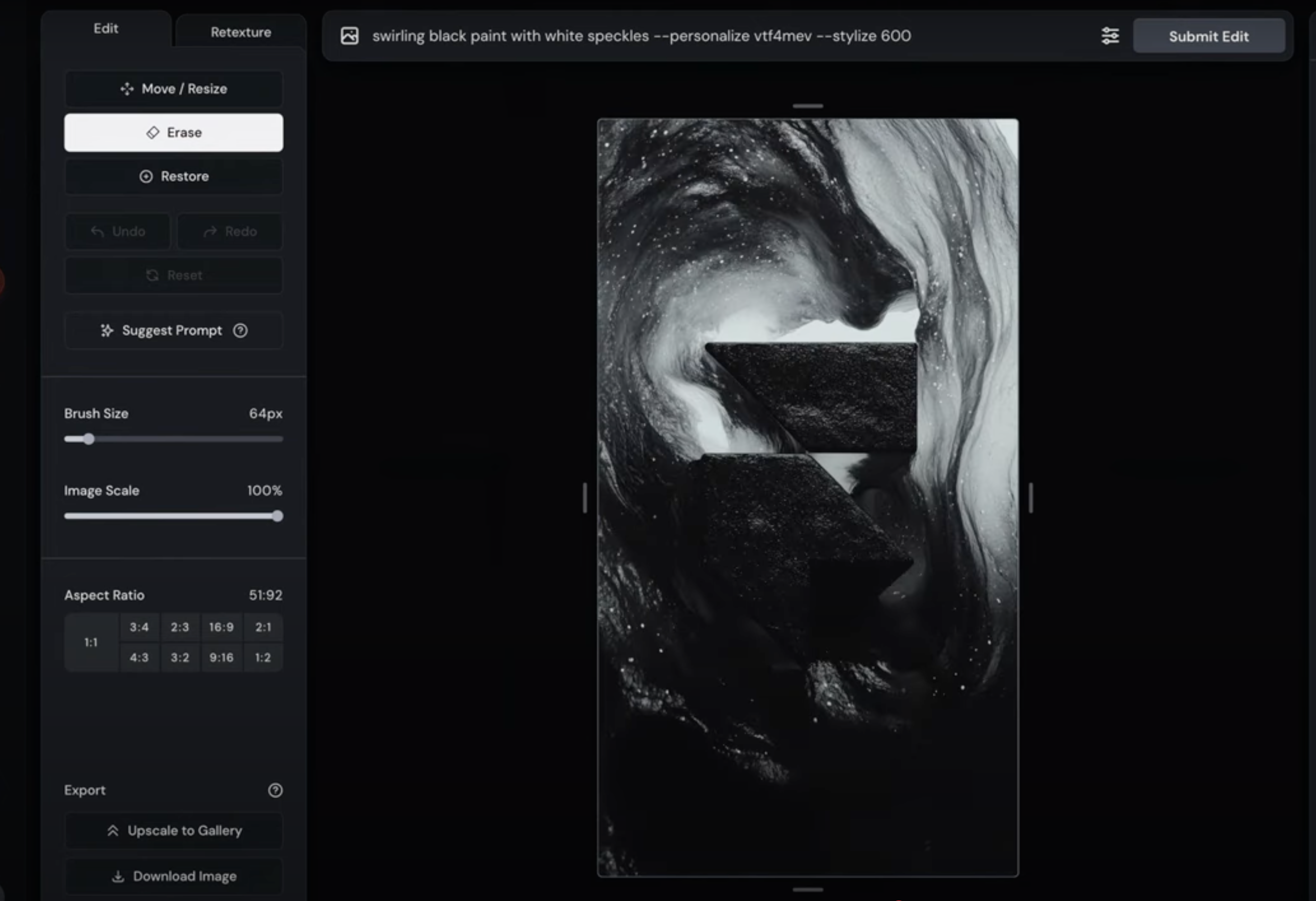Click the right canvas resize handle
The width and height of the screenshot is (1316, 901).
click(1031, 498)
